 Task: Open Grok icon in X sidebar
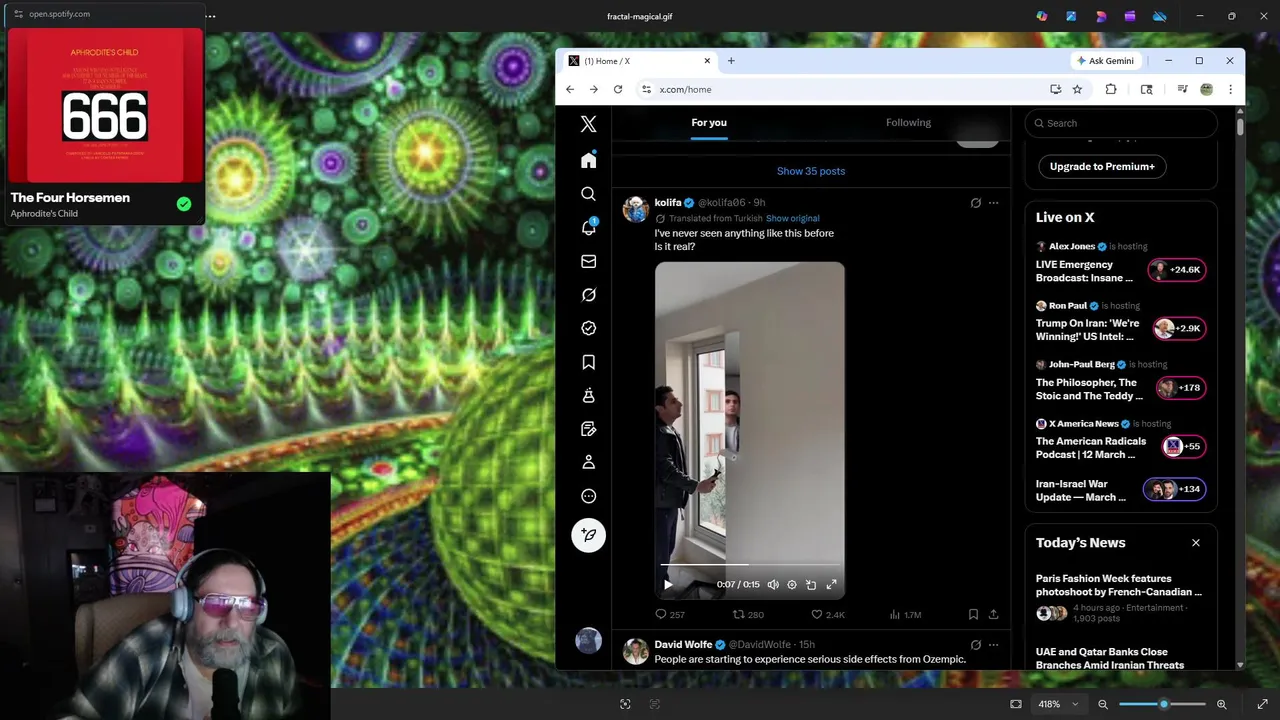(588, 295)
